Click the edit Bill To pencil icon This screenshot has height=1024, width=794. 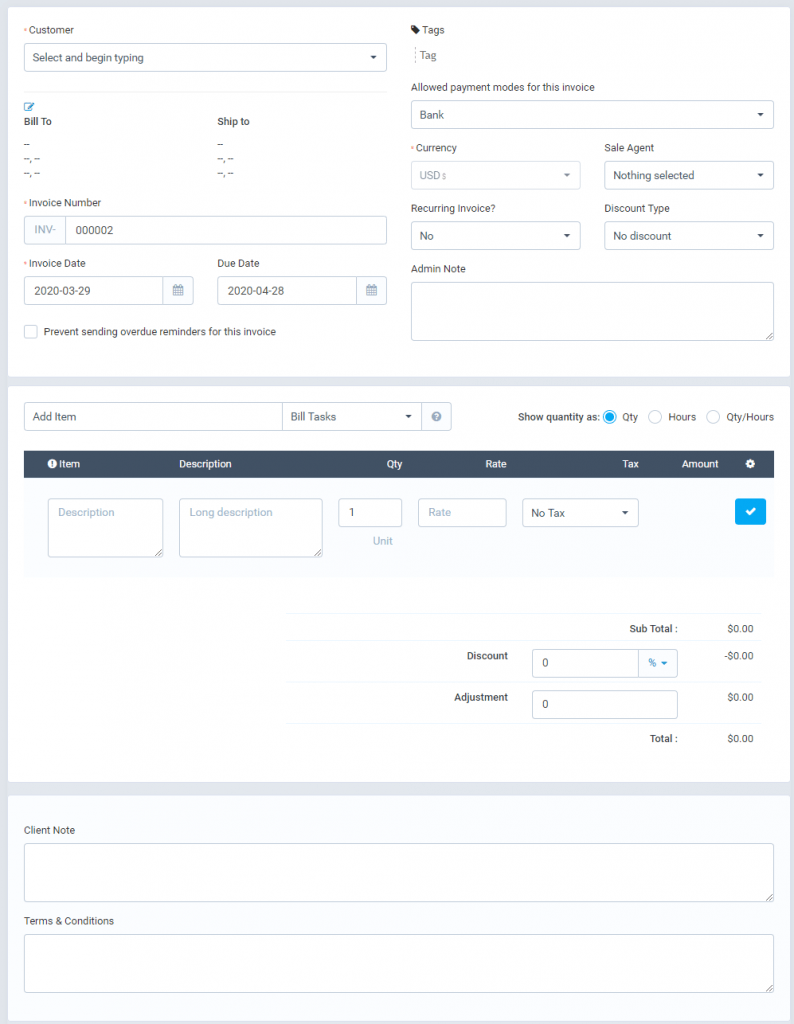tap(29, 106)
